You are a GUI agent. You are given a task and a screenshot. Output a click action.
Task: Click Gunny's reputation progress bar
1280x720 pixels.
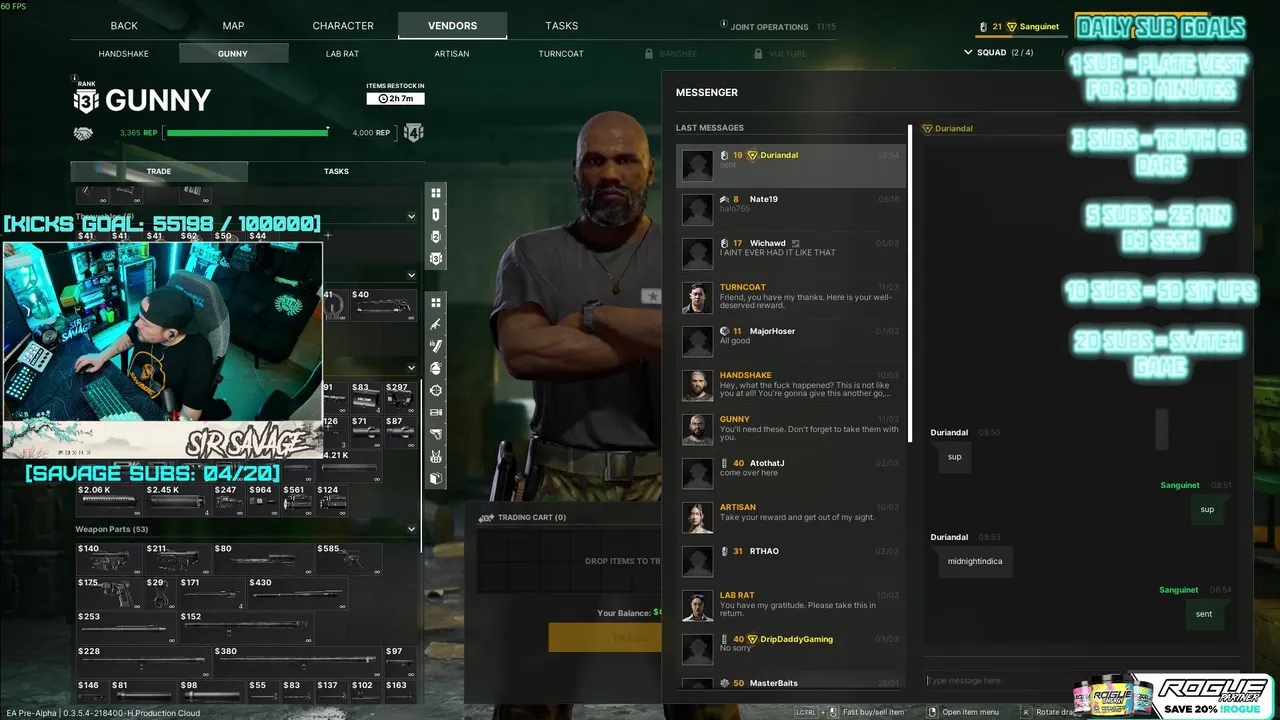click(248, 132)
